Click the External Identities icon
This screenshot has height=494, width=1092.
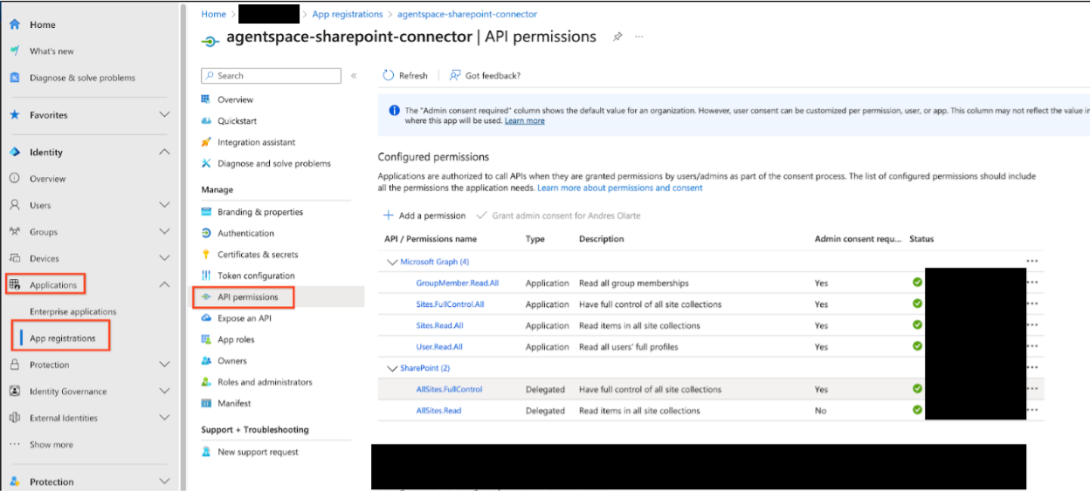(15, 417)
